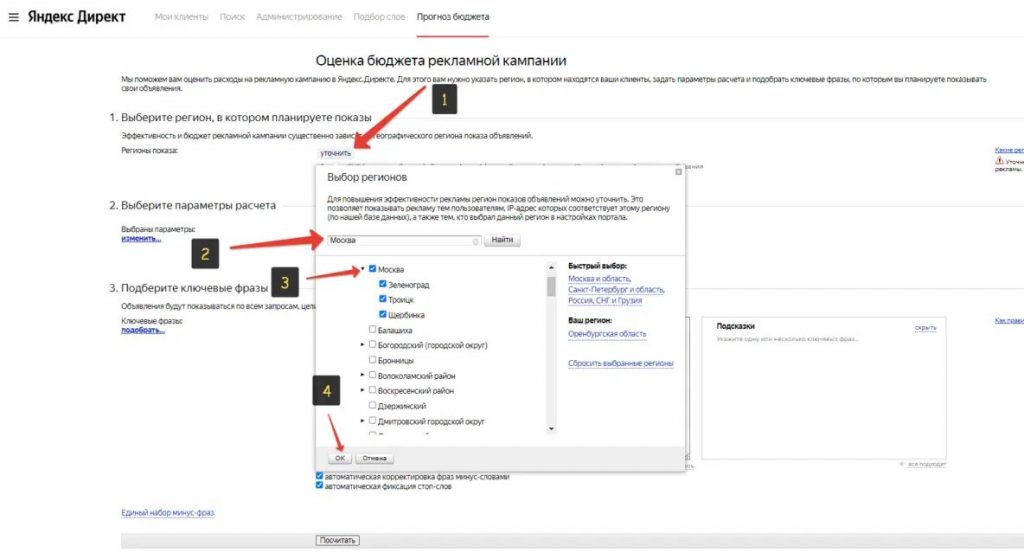Toggle автоматическая фиксация стоп-слов
This screenshot has height=559, width=1024.
(x=319, y=485)
